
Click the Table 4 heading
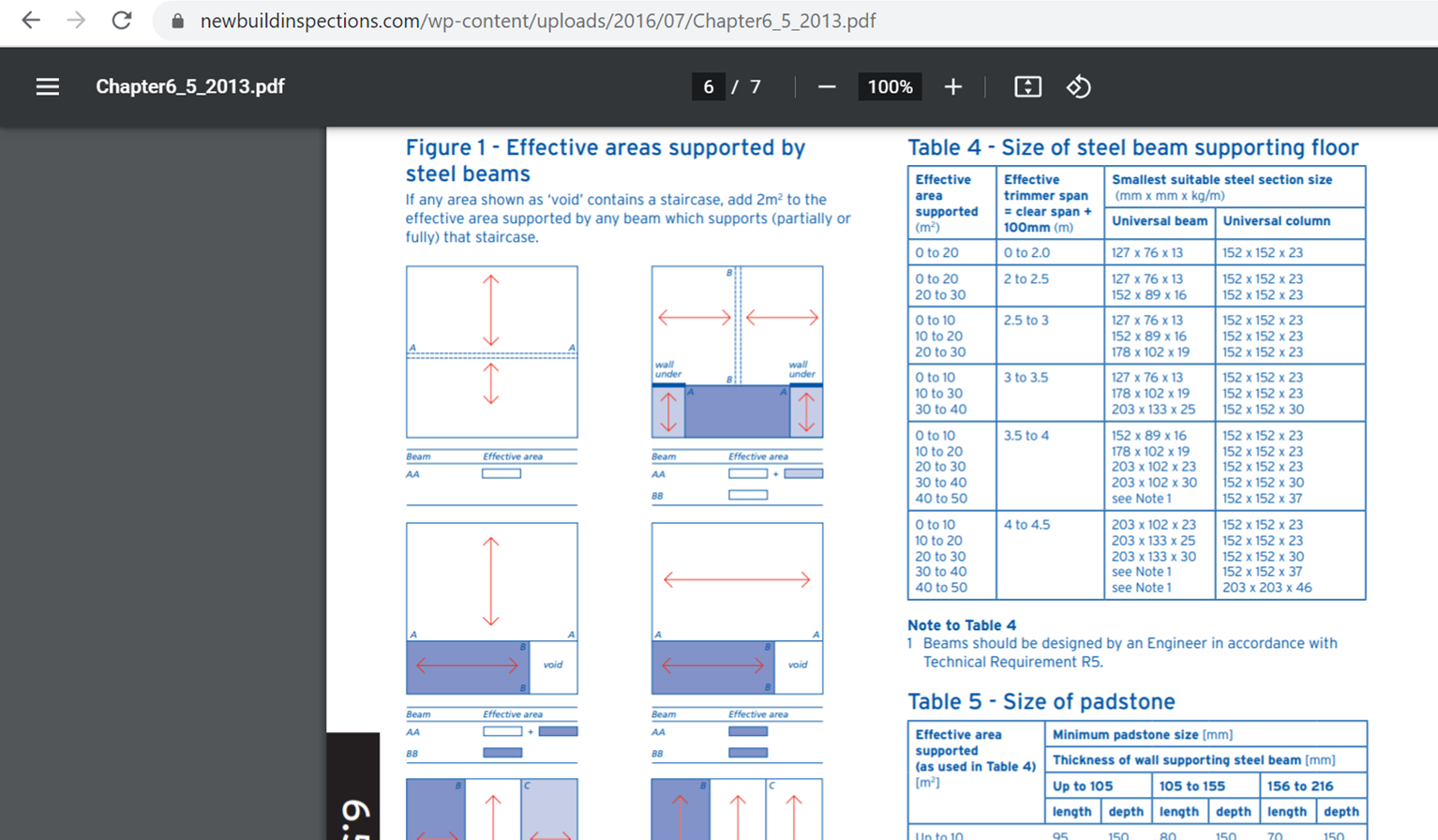1132,148
